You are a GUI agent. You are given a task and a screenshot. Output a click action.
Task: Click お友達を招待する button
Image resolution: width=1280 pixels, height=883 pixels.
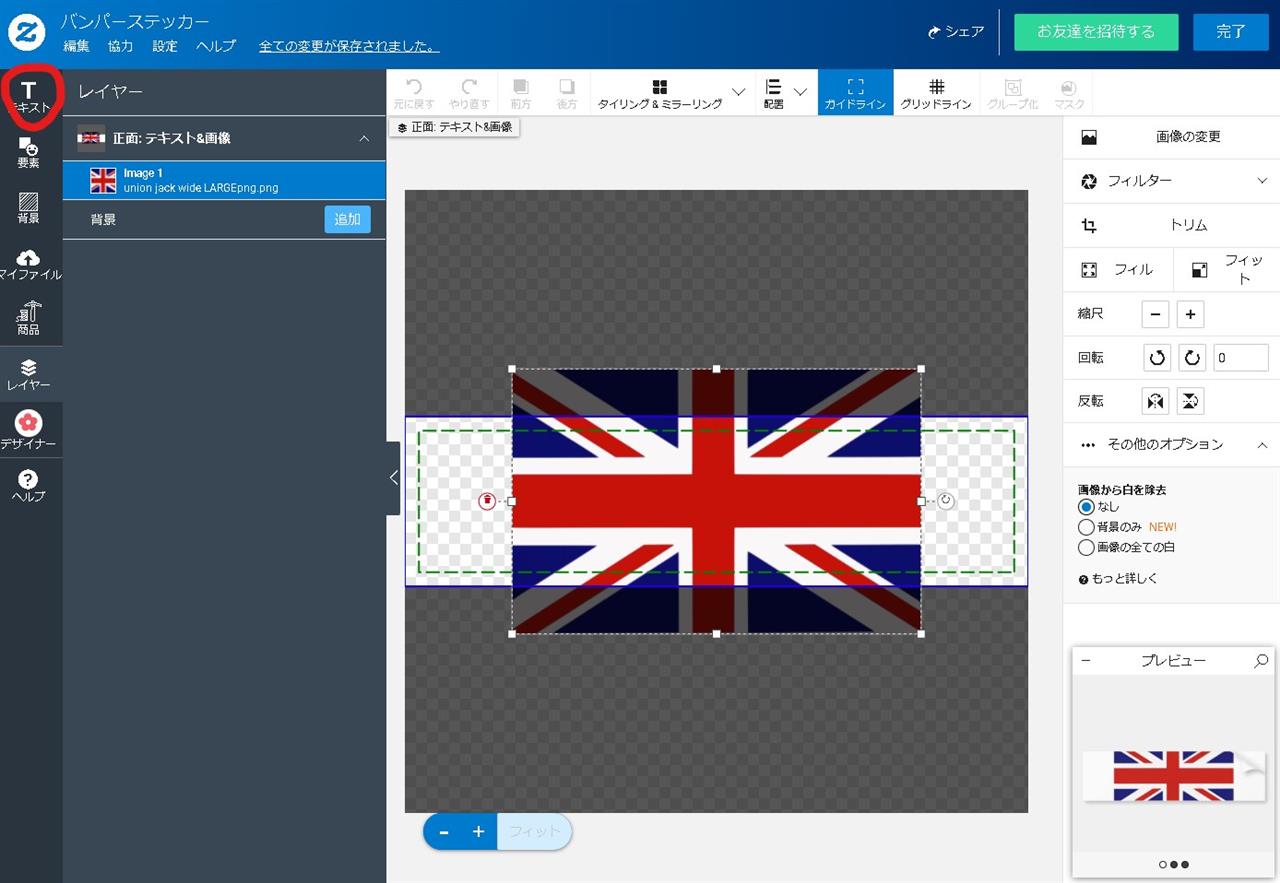point(1096,32)
